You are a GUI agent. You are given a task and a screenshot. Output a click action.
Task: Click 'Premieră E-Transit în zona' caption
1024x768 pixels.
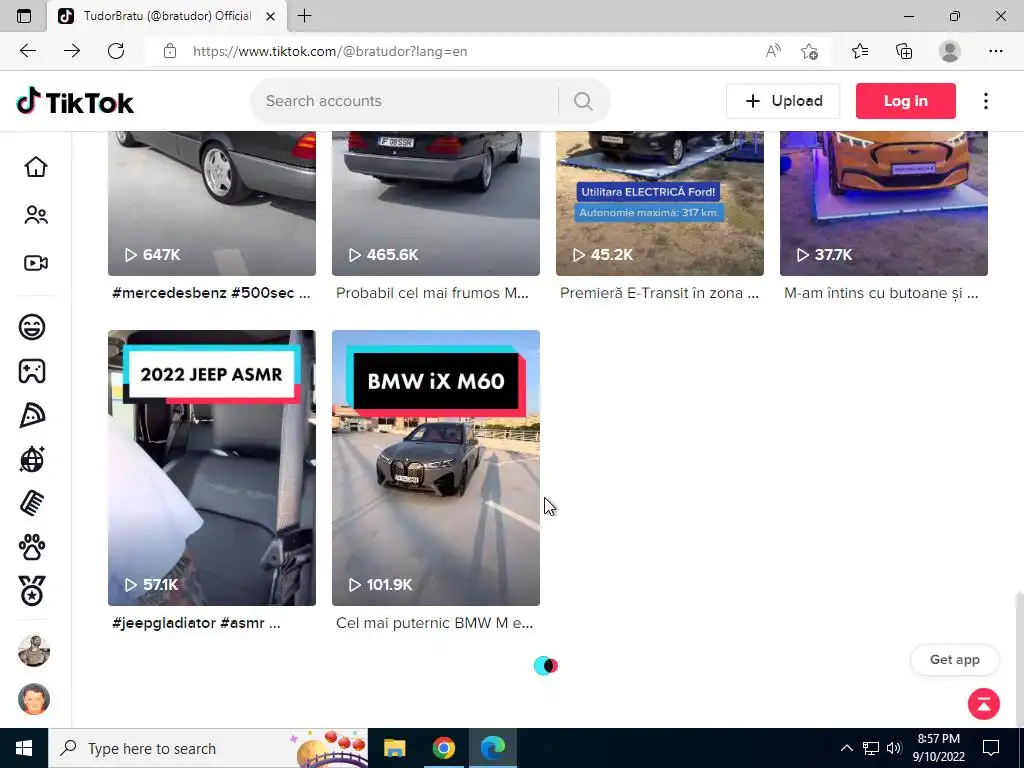(659, 293)
